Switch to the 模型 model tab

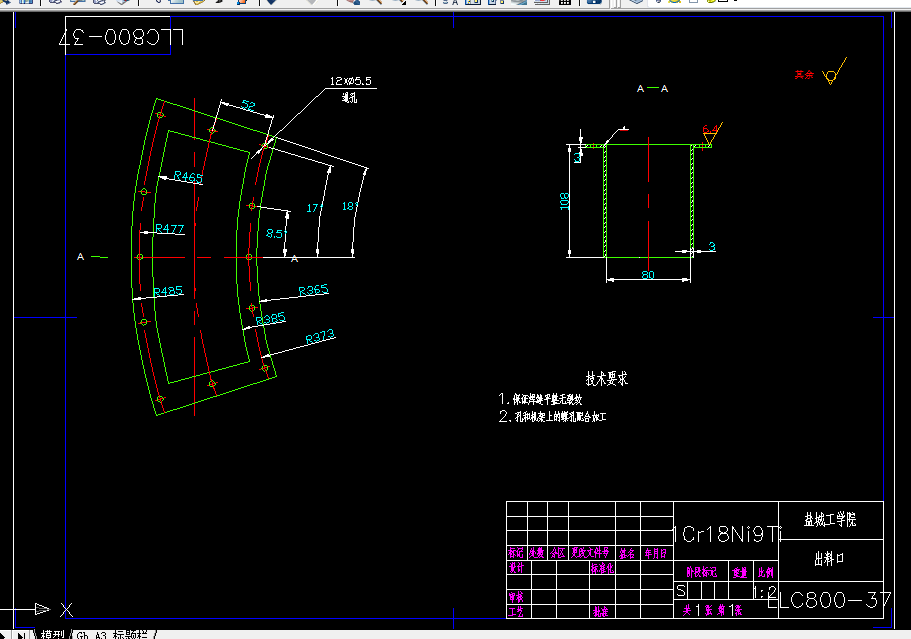pos(52,634)
